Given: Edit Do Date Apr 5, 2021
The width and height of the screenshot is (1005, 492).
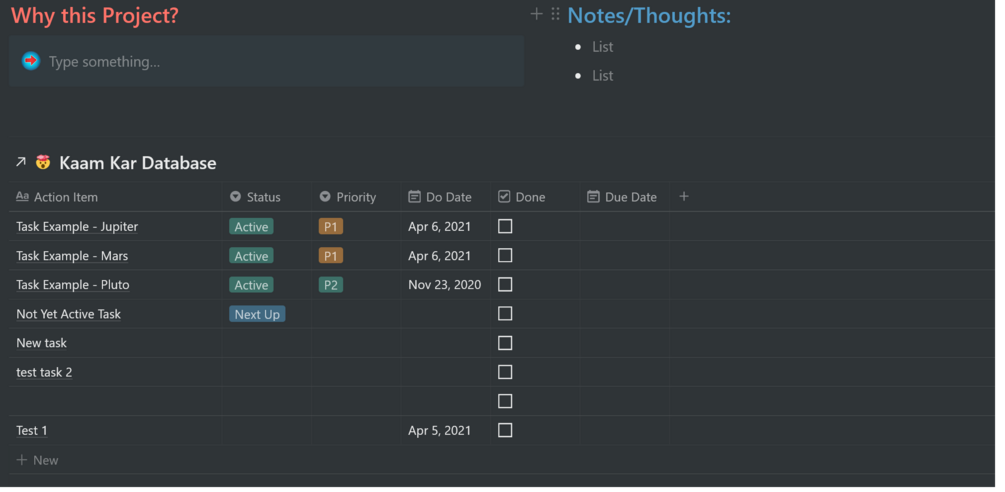Looking at the screenshot, I should (x=440, y=430).
